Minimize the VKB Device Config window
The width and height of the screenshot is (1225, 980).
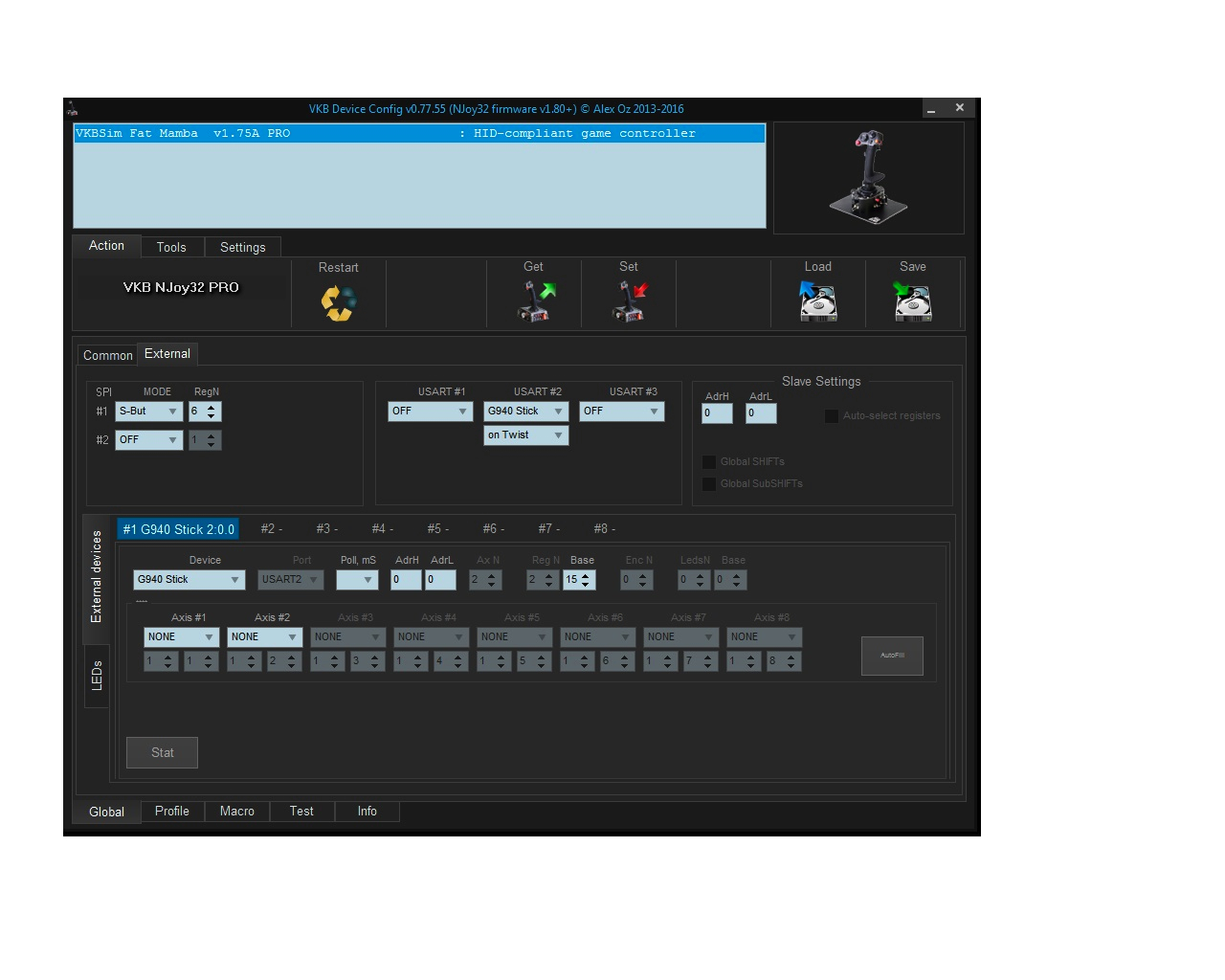[x=931, y=108]
